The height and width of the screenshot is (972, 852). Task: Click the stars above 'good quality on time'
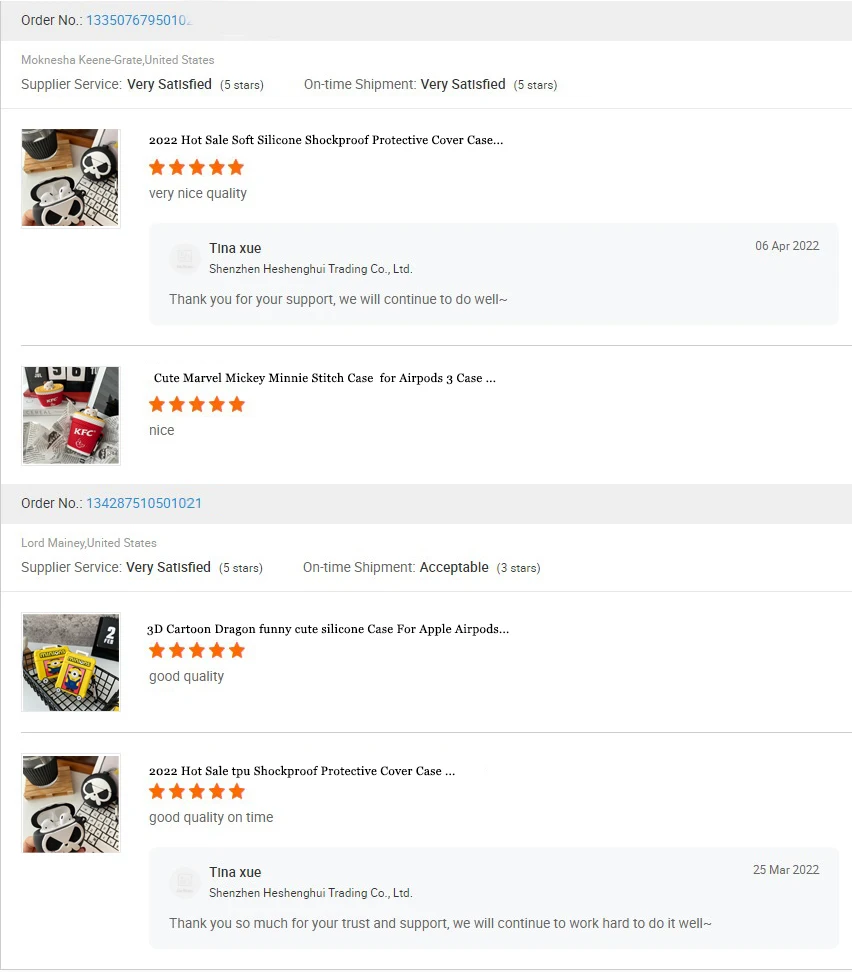click(x=196, y=791)
